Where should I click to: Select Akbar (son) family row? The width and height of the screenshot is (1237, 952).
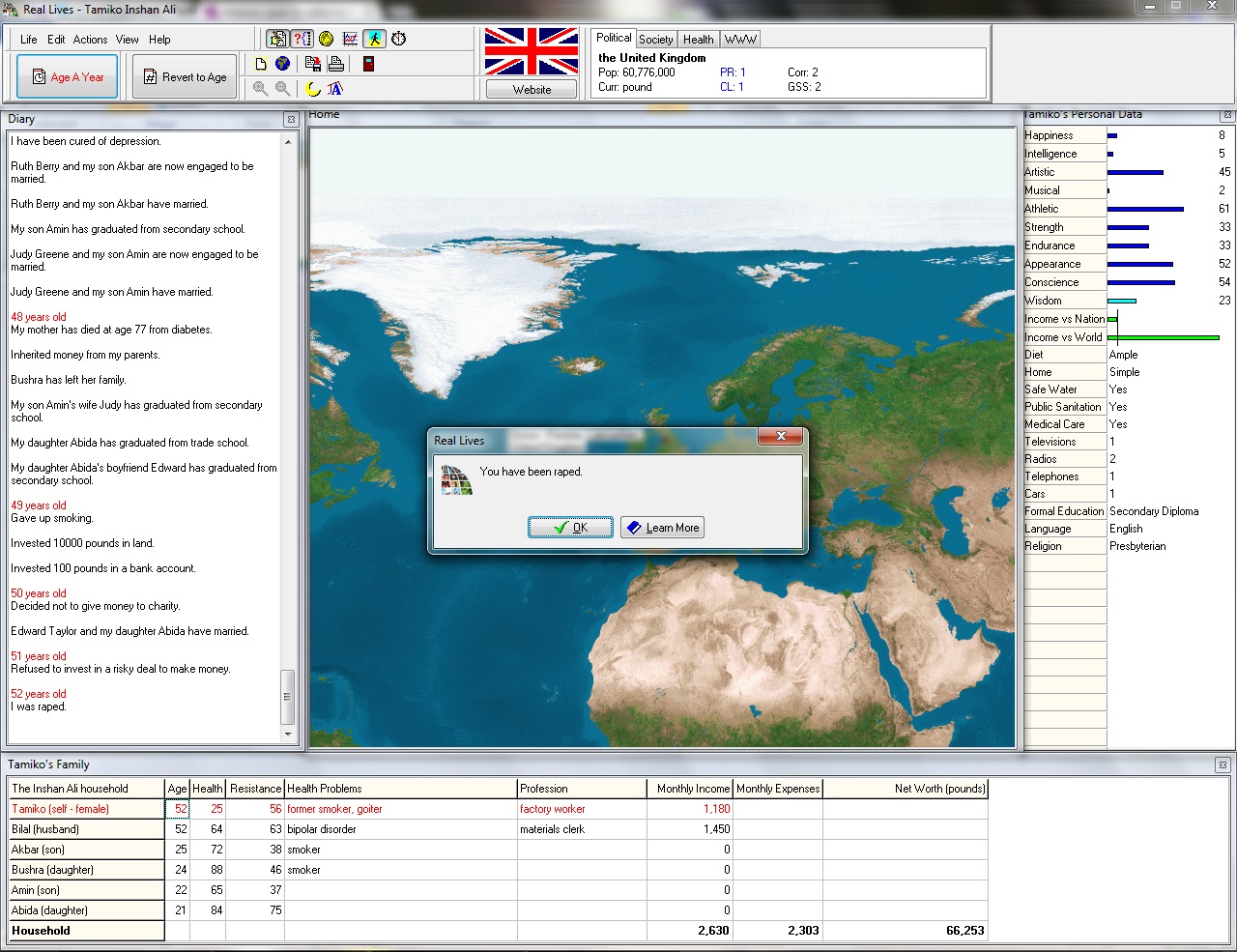tap(498, 850)
